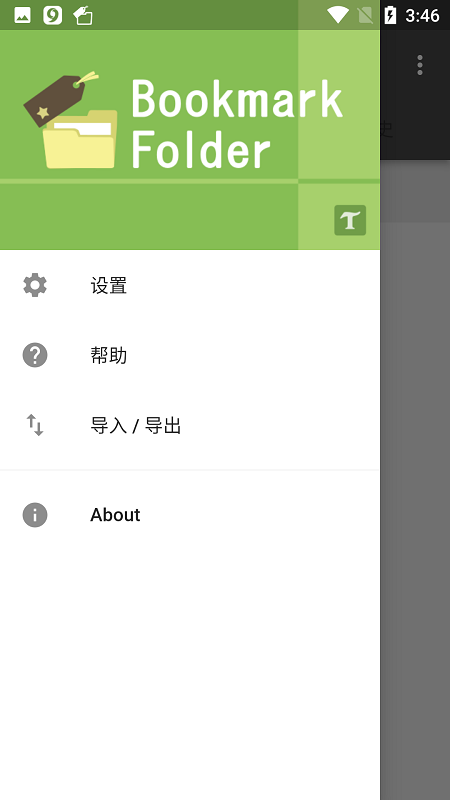Click the settings gear icon
This screenshot has width=450, height=800.
(35, 285)
